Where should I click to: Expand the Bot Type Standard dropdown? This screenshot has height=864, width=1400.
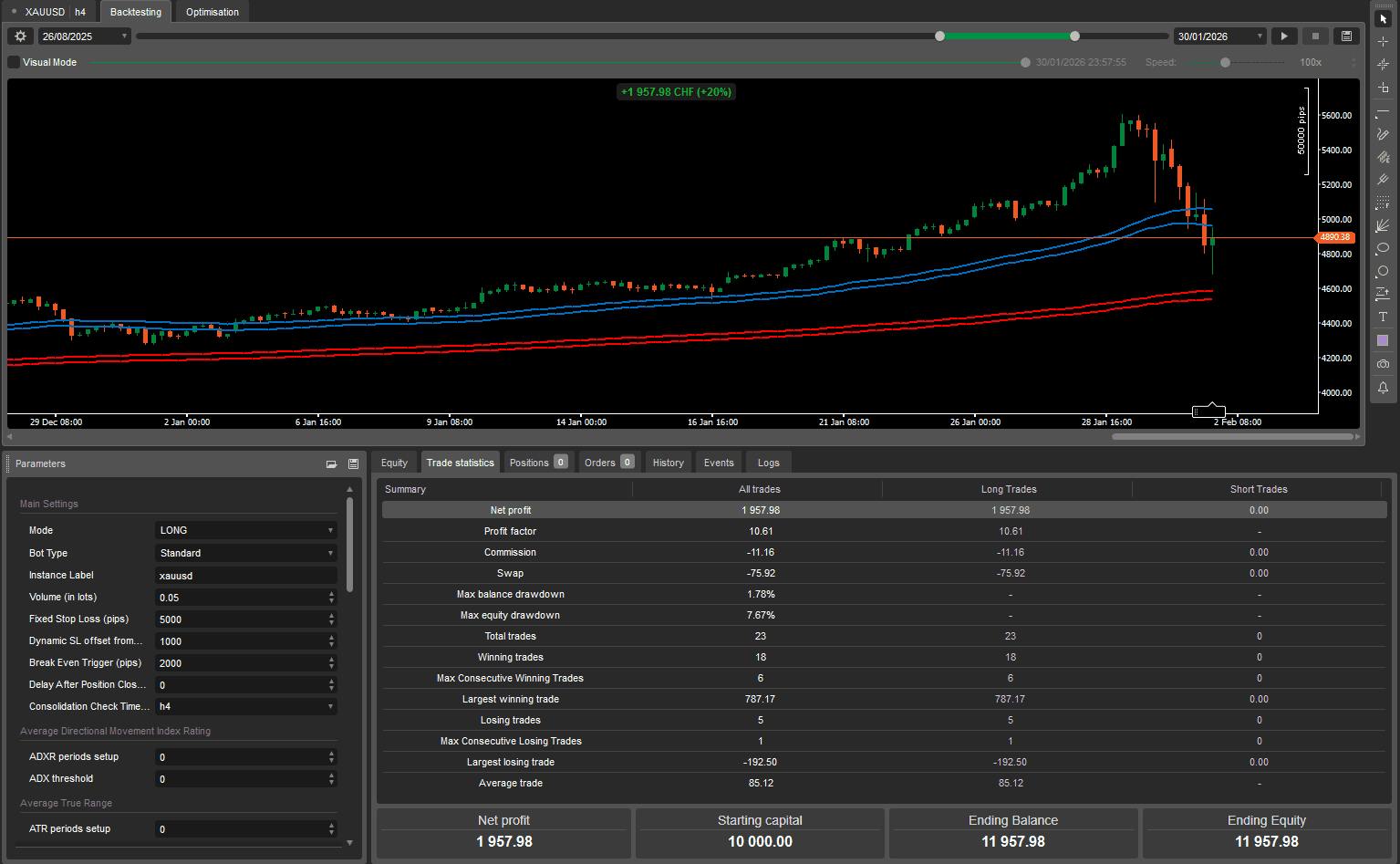click(245, 553)
